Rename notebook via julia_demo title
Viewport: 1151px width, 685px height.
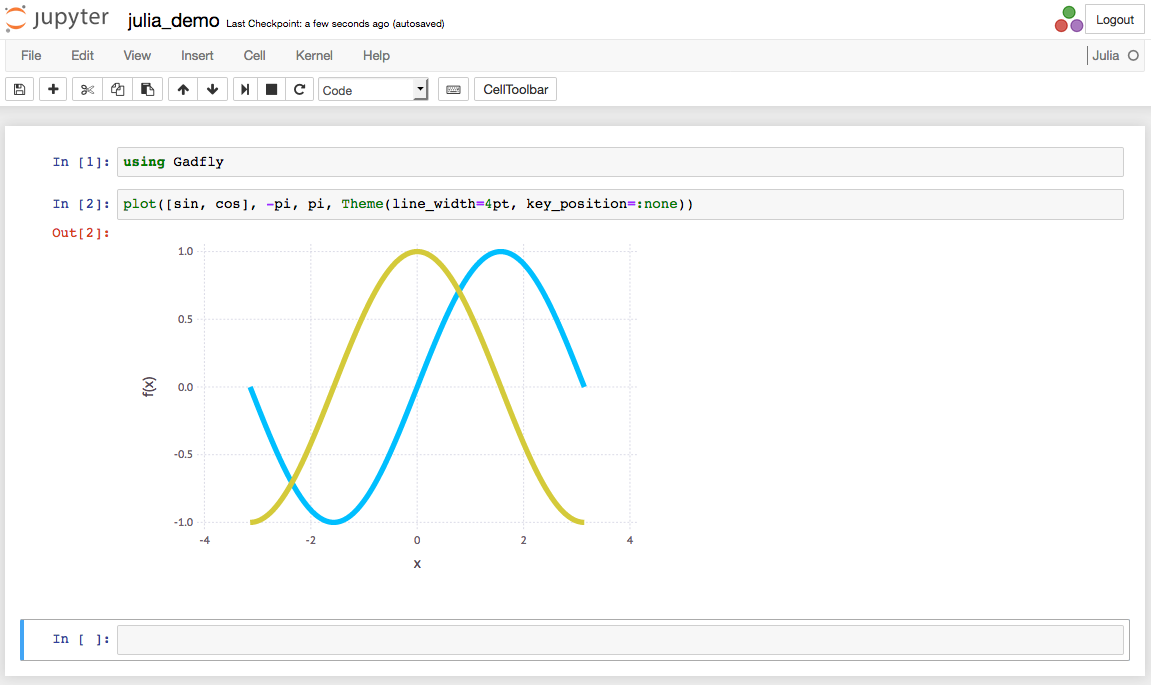pyautogui.click(x=174, y=21)
